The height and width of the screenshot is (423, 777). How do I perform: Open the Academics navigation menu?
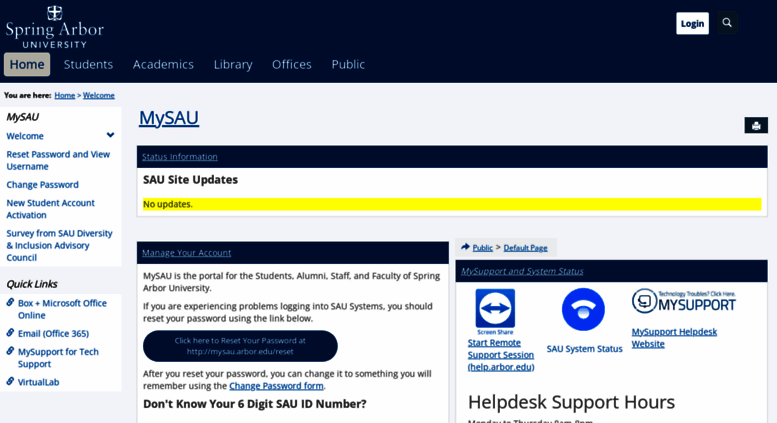[163, 64]
